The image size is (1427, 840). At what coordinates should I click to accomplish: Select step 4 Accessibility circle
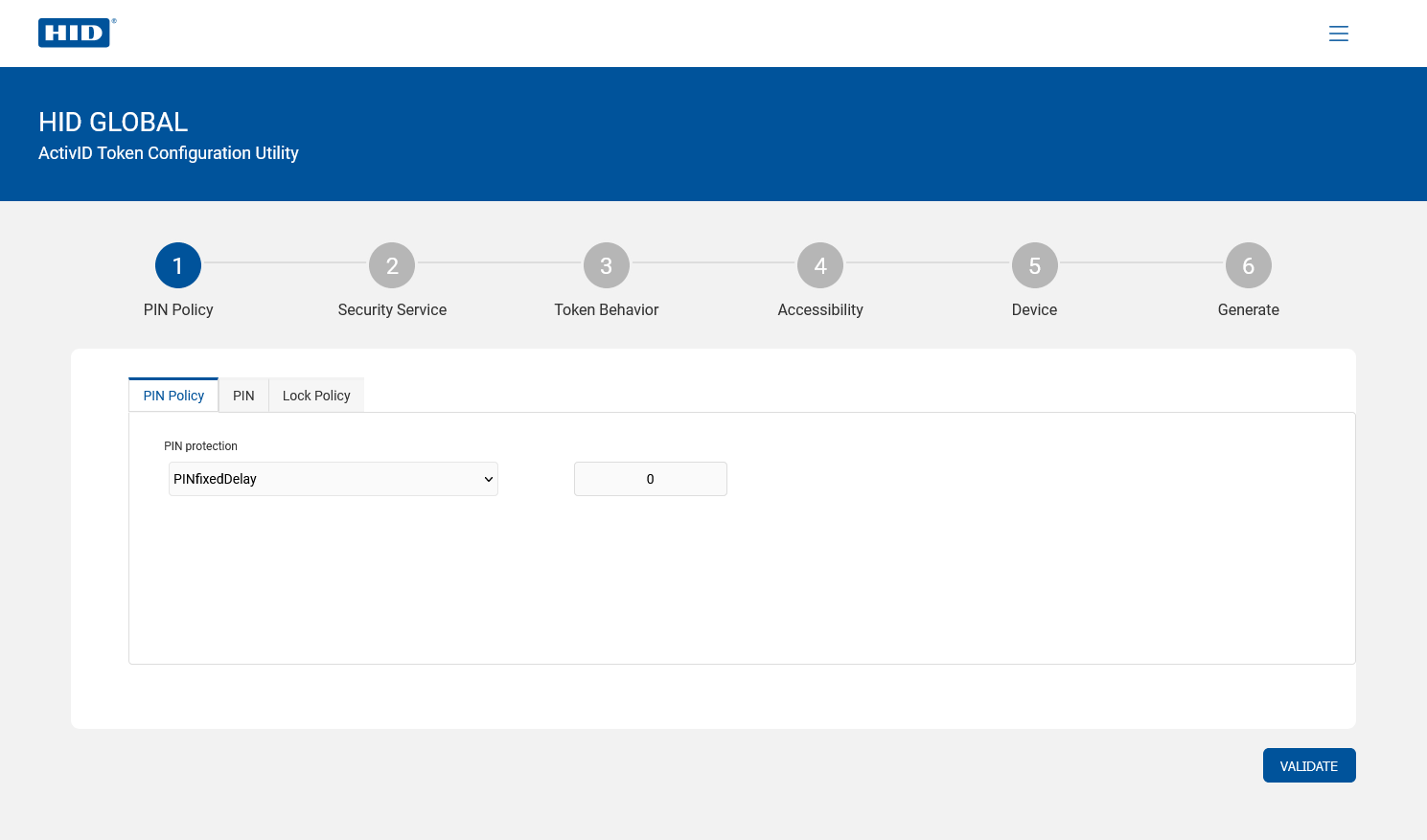819,265
